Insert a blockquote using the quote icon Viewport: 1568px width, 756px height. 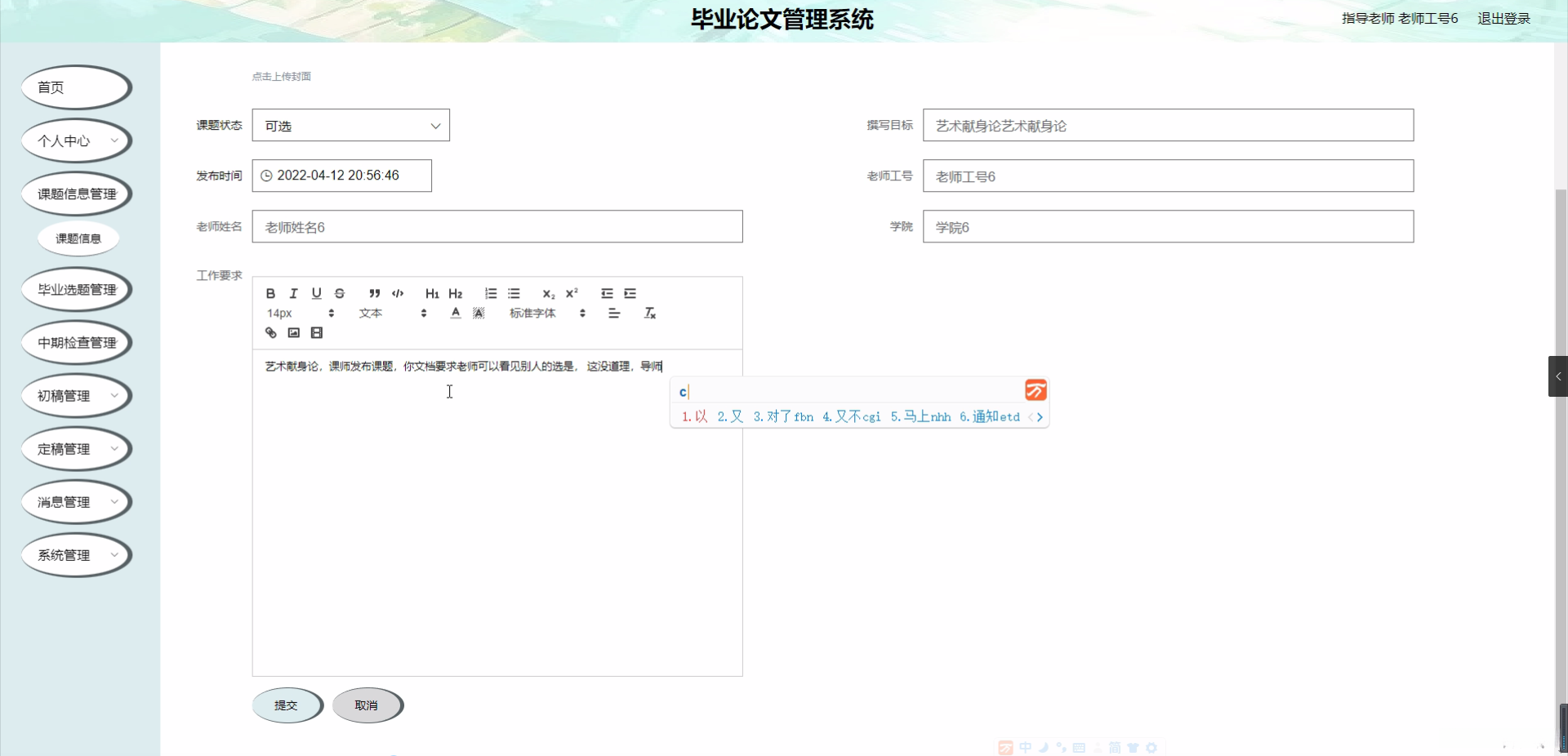click(x=375, y=294)
